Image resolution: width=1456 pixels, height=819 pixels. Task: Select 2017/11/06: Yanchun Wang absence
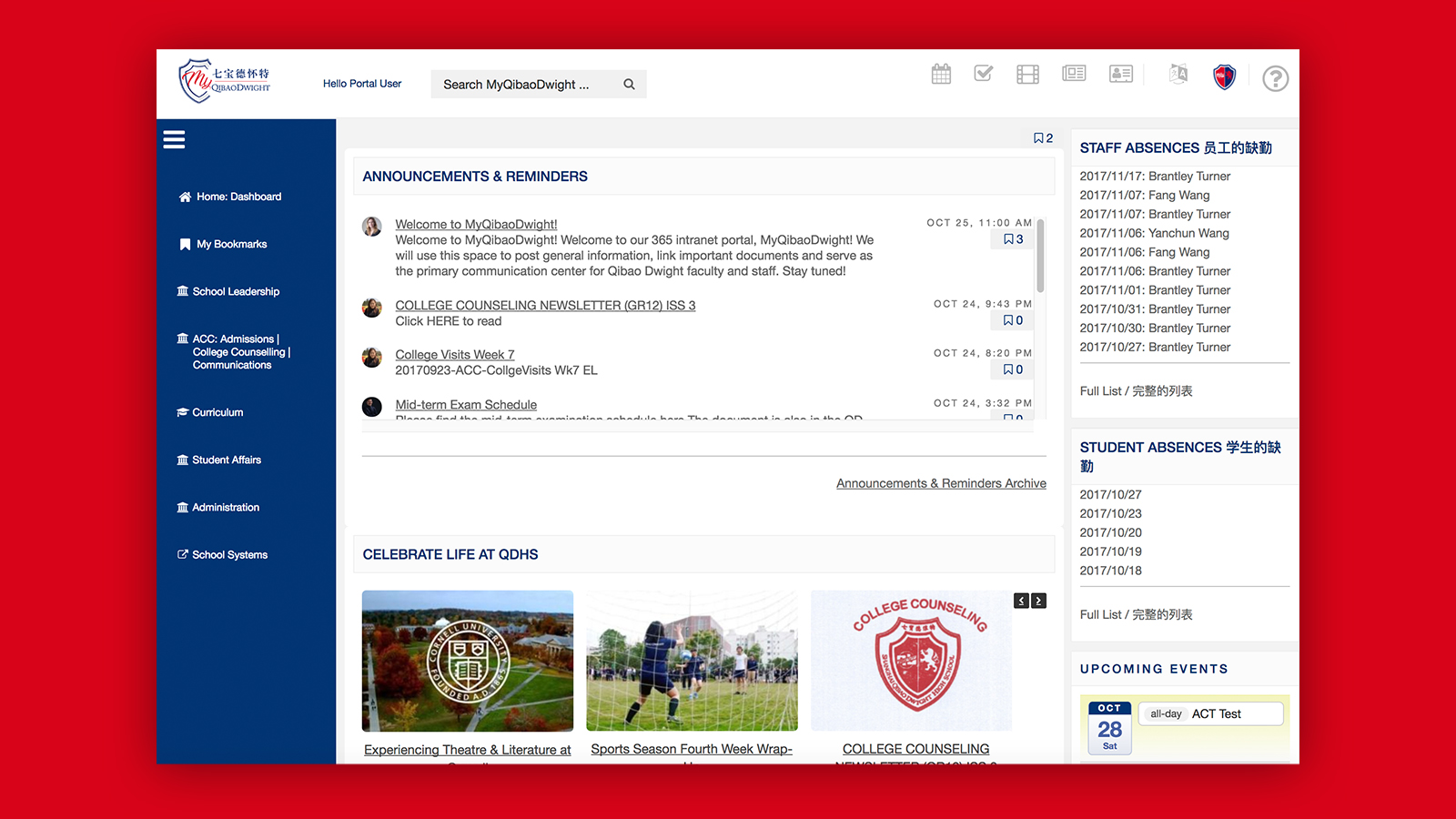pos(1154,233)
